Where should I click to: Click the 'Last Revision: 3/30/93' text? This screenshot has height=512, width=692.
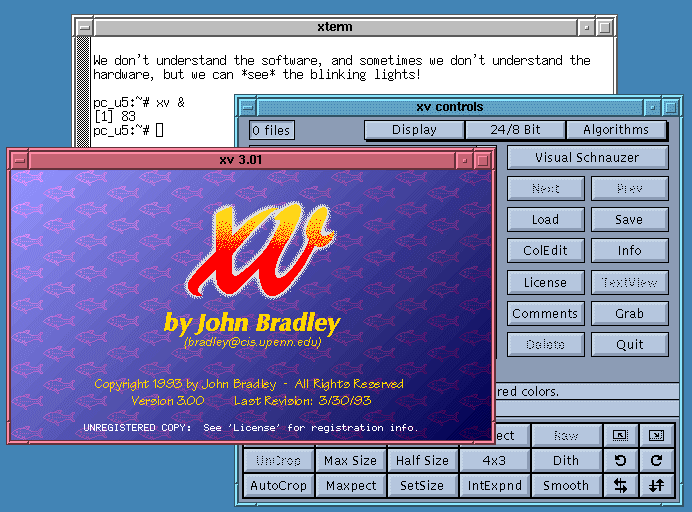point(302,401)
